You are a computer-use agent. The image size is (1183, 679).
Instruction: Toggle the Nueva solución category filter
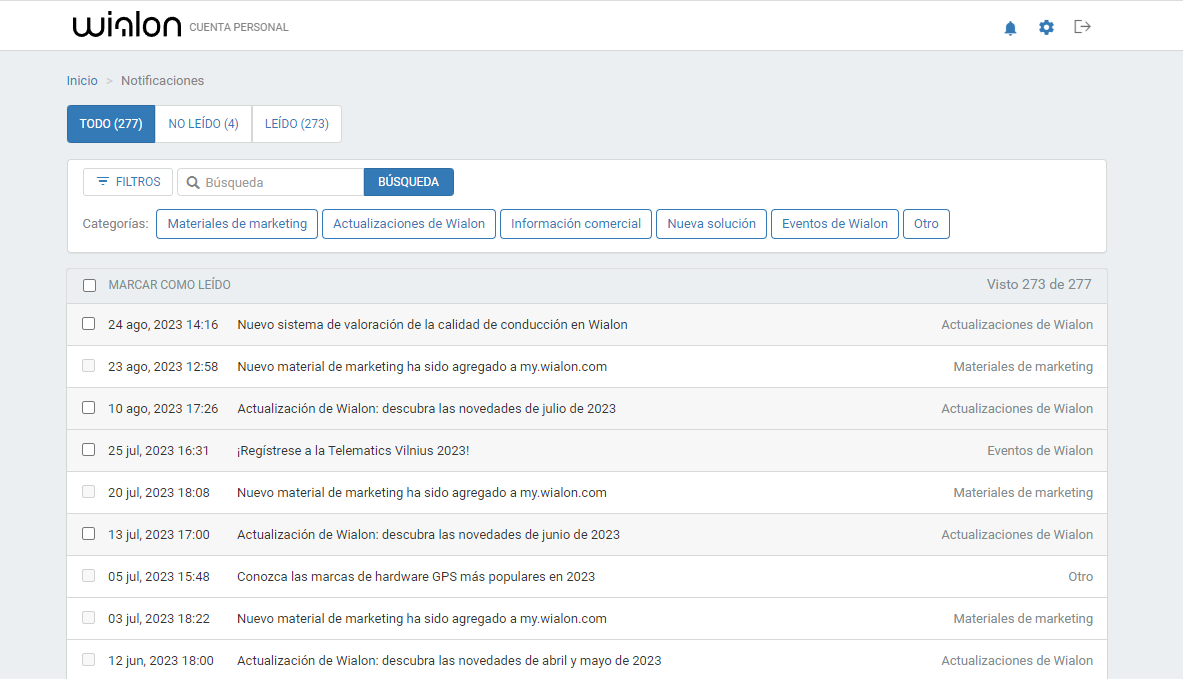pyautogui.click(x=711, y=224)
